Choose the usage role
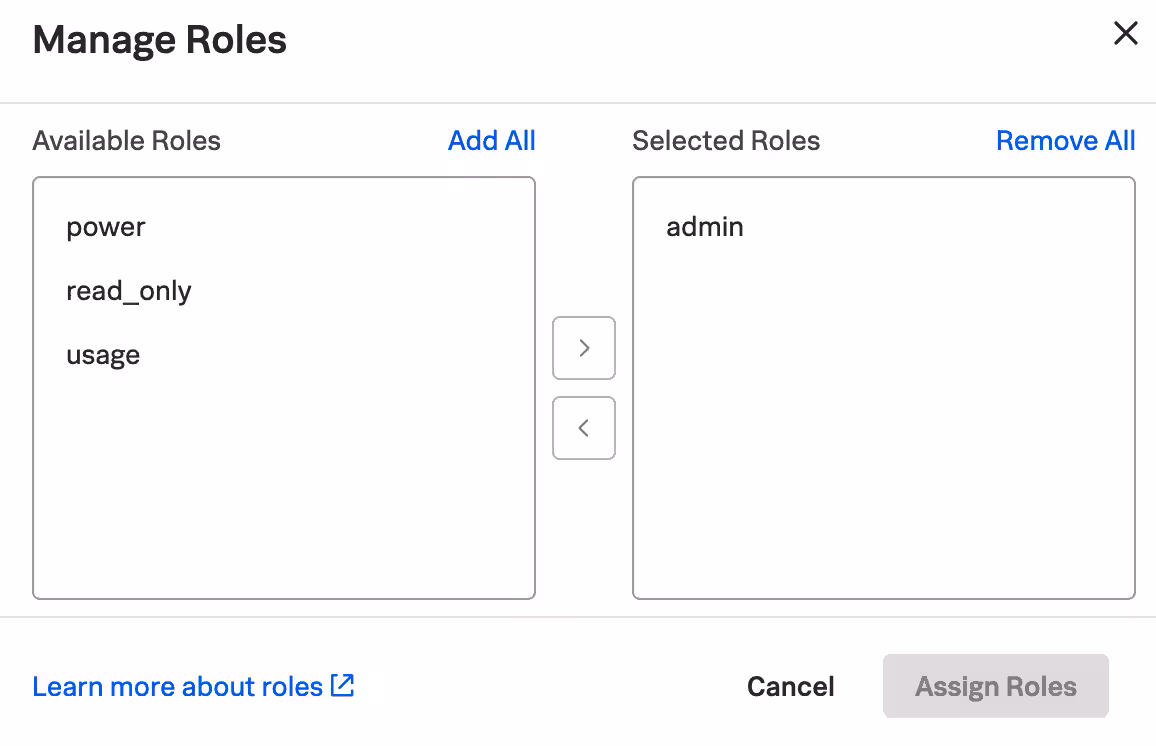Viewport: 1156px width, 746px height. click(x=103, y=355)
